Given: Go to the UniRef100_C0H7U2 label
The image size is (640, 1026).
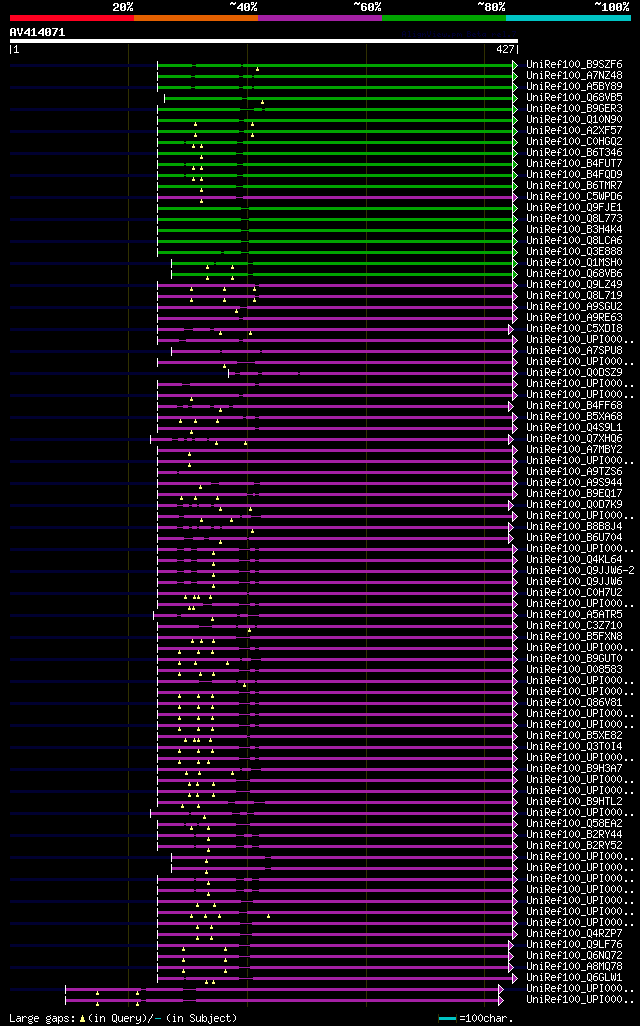Looking at the screenshot, I should pyautogui.click(x=574, y=592).
